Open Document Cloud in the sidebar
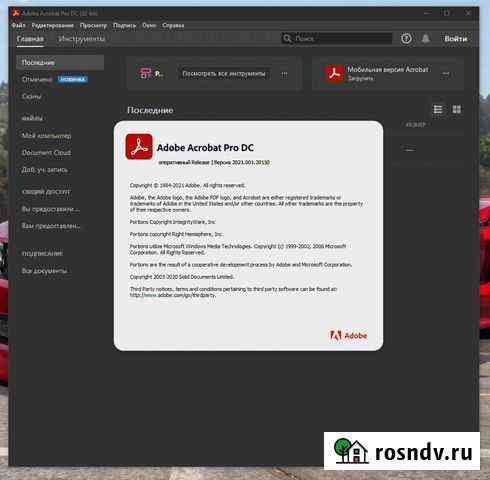 [46, 153]
